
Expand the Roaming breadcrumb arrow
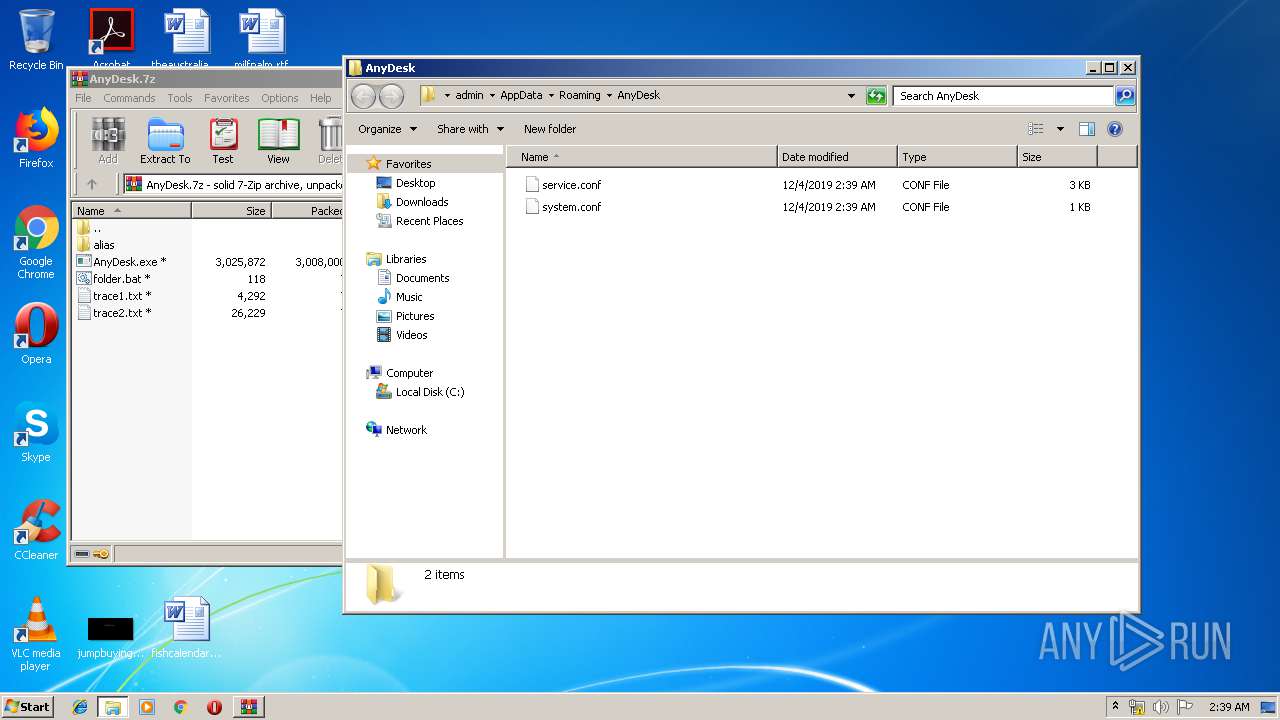(609, 96)
